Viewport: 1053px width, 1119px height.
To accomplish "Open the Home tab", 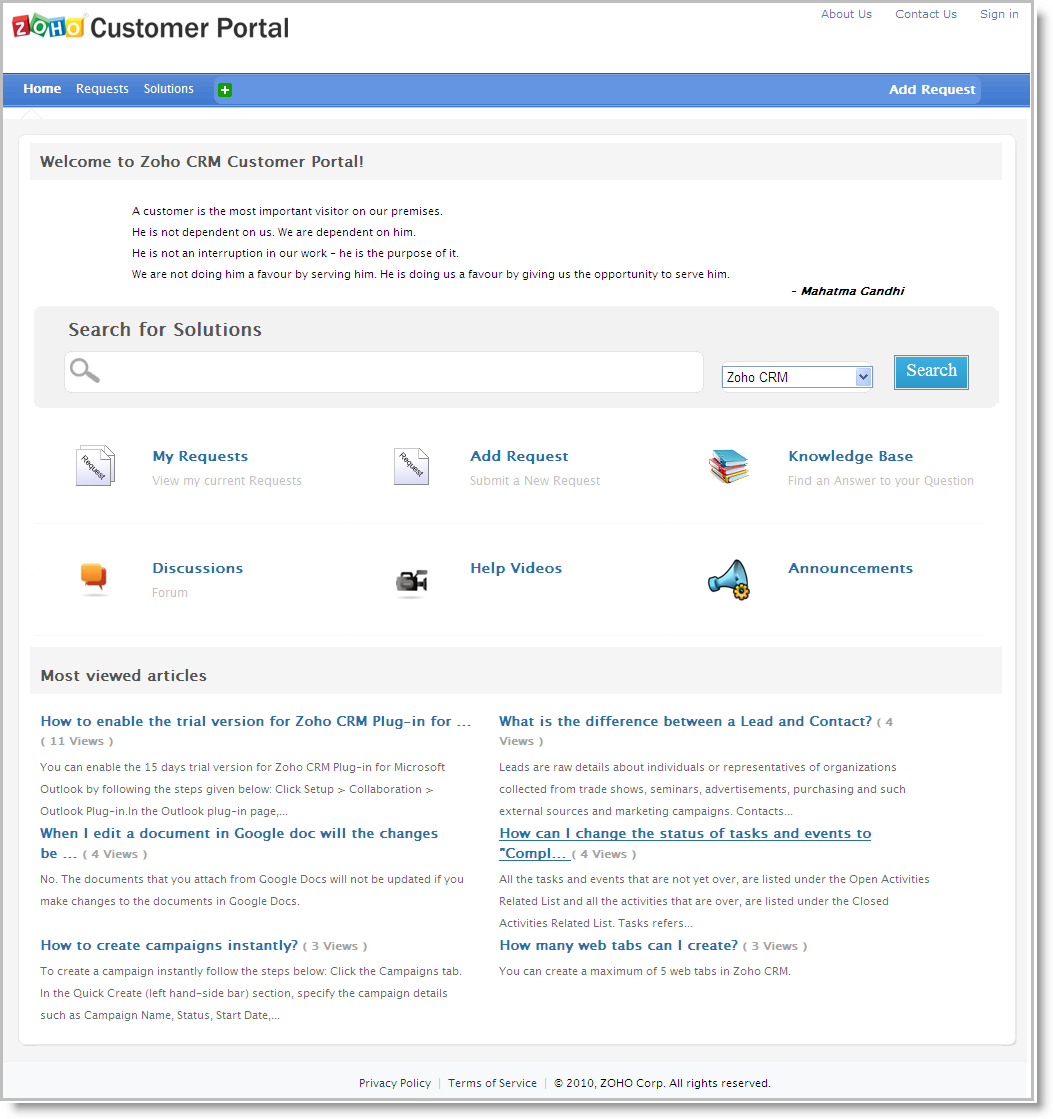I will 42,88.
